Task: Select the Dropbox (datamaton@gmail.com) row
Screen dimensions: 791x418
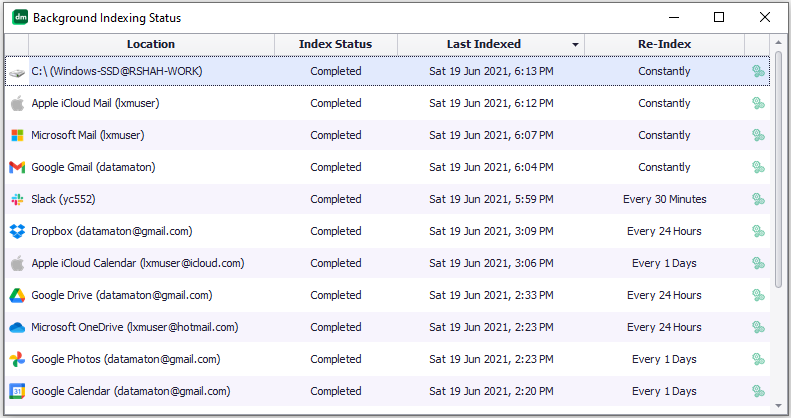Action: 387,231
